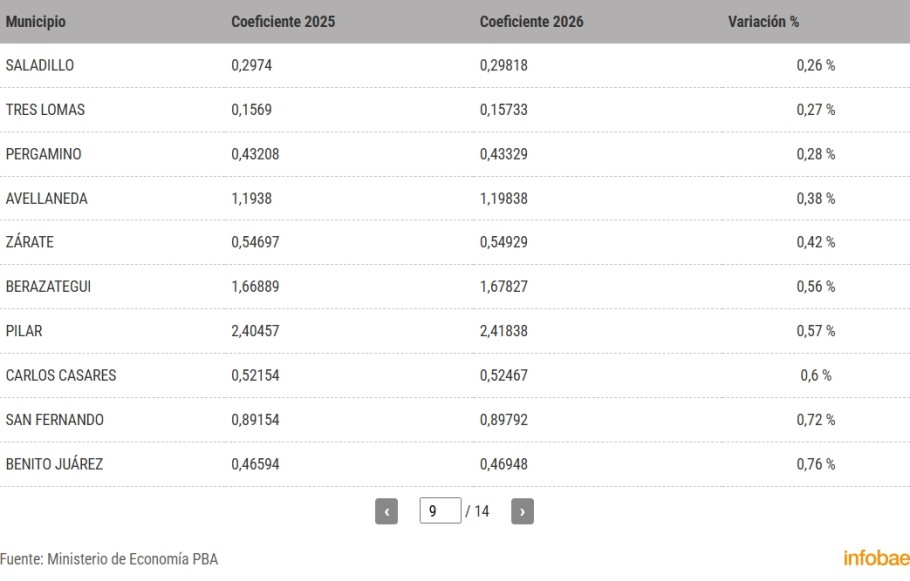The image size is (910, 581).
Task: Go to the previous table page
Action: (x=388, y=511)
